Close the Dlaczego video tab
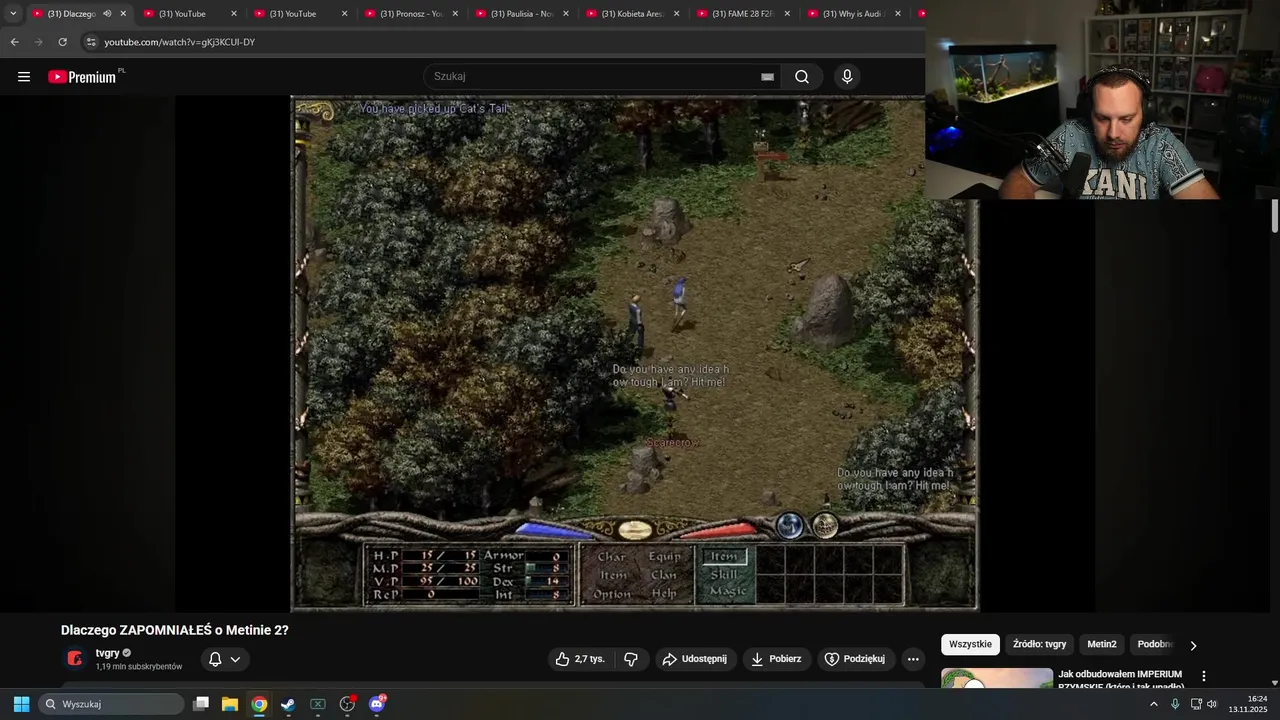 [123, 14]
